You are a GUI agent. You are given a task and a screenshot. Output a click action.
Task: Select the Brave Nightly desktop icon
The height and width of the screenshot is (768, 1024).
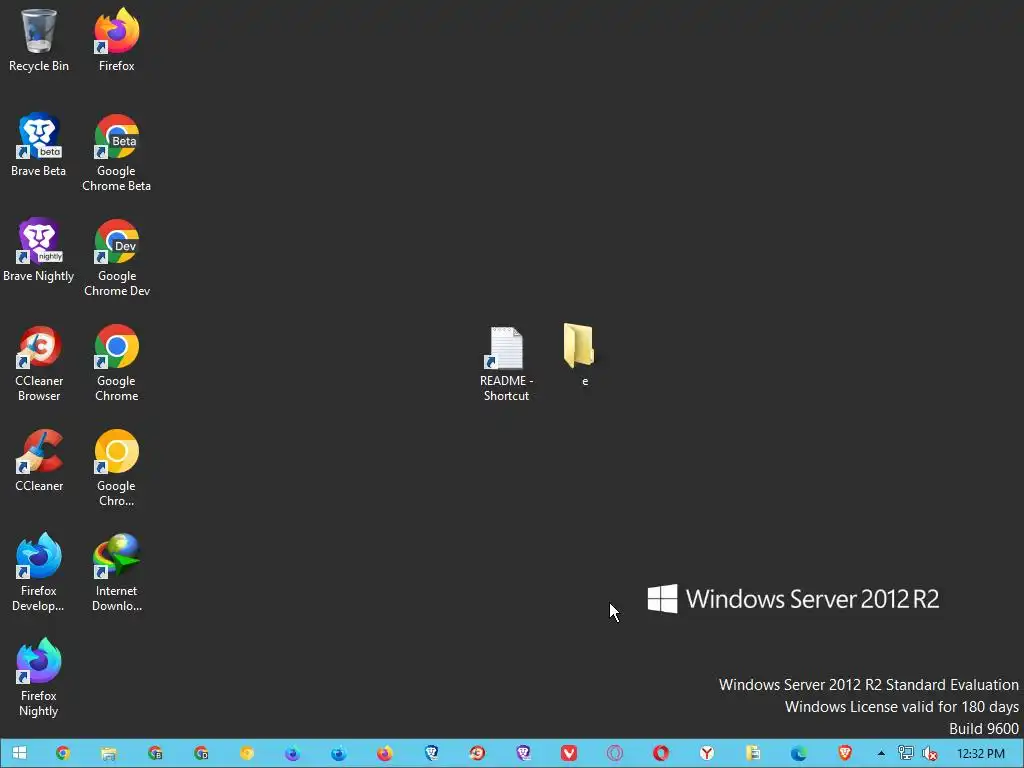tap(39, 250)
